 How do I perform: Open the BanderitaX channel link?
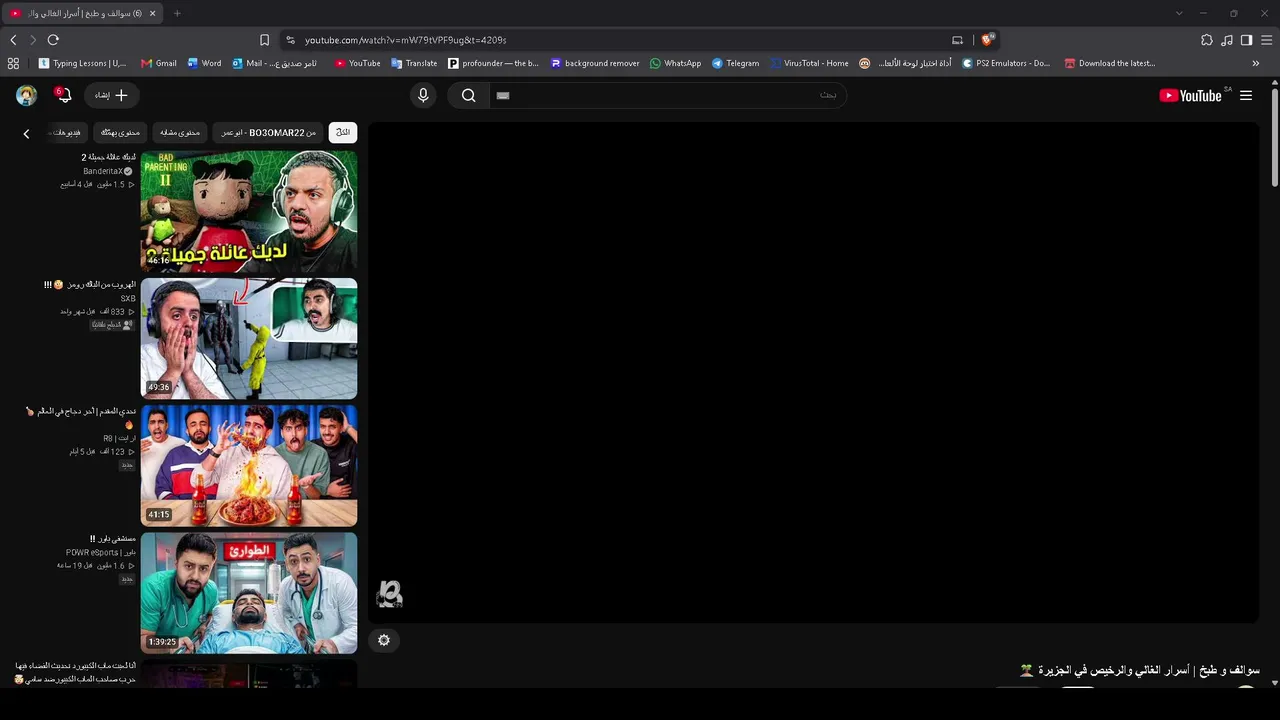pyautogui.click(x=103, y=171)
